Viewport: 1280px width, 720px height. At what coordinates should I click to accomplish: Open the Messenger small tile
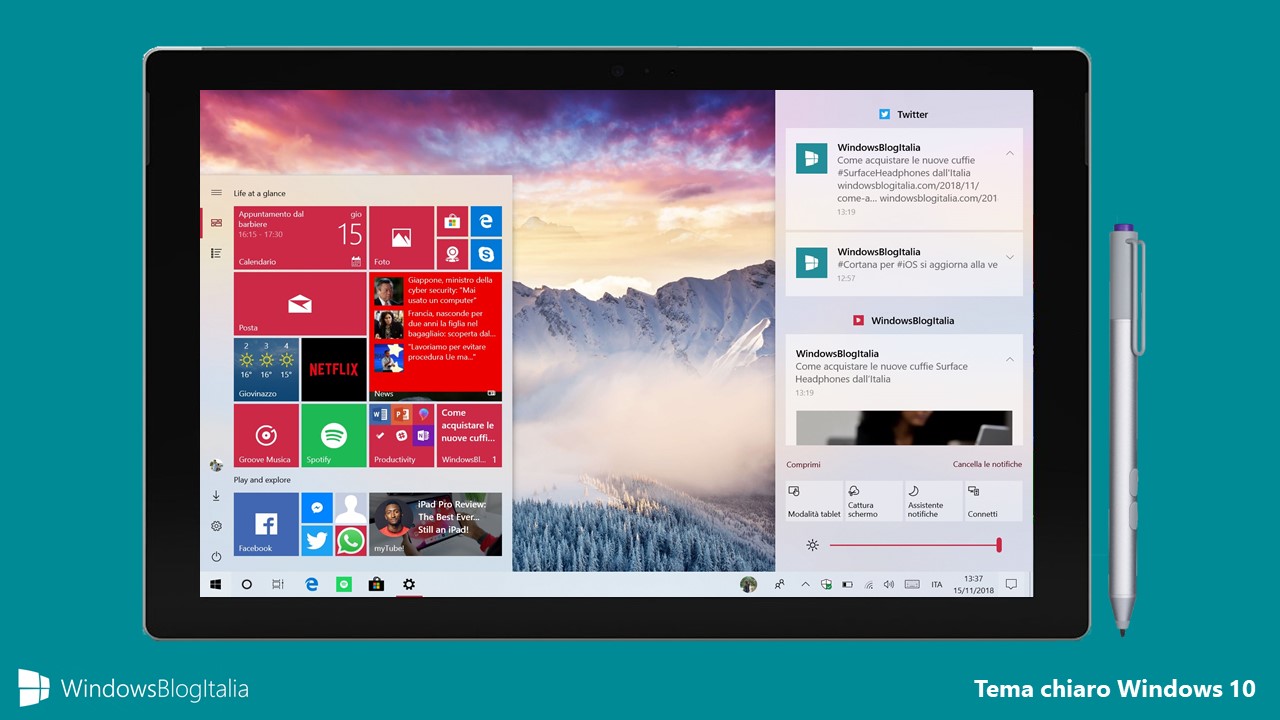pos(317,508)
